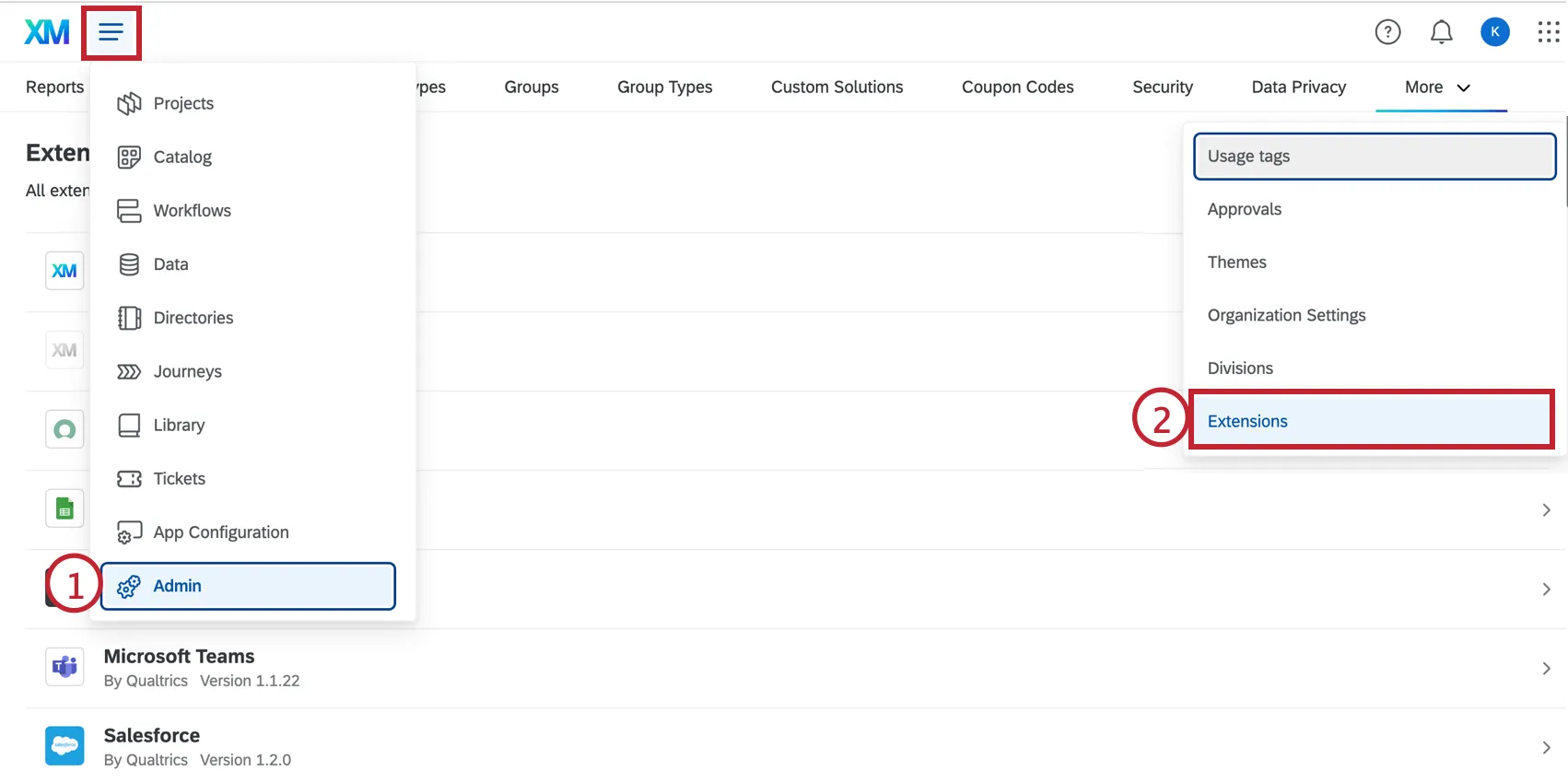Viewport: 1568px width, 783px height.
Task: Switch to the Reports tab
Action: click(x=54, y=88)
